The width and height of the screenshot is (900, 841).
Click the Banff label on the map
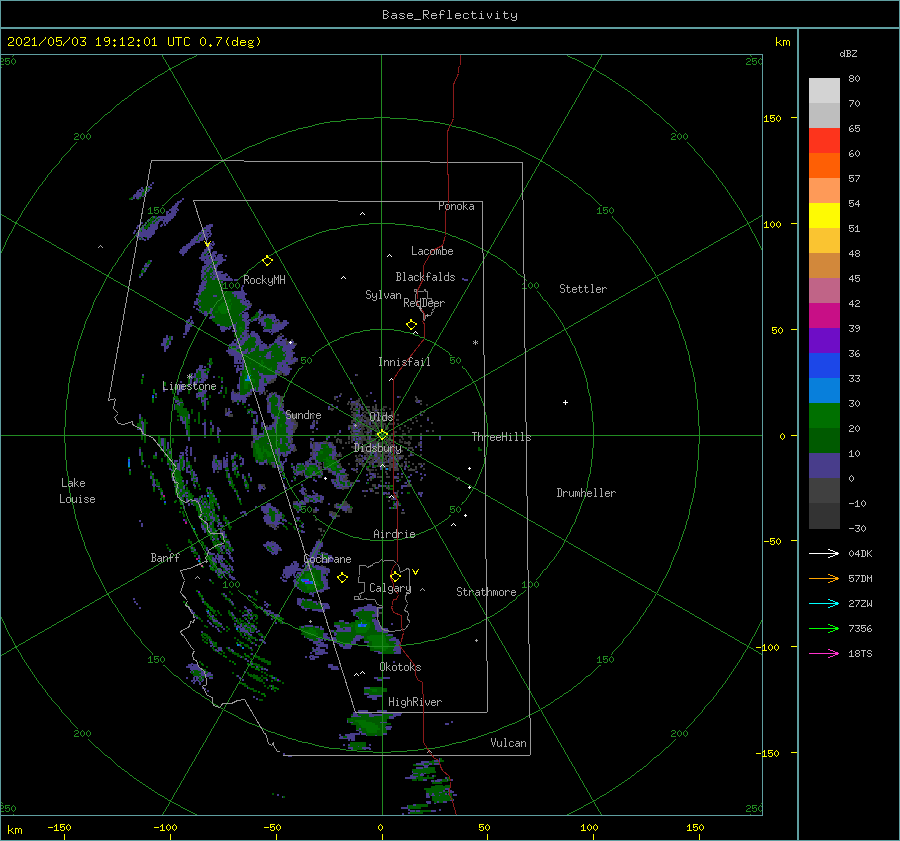point(165,557)
